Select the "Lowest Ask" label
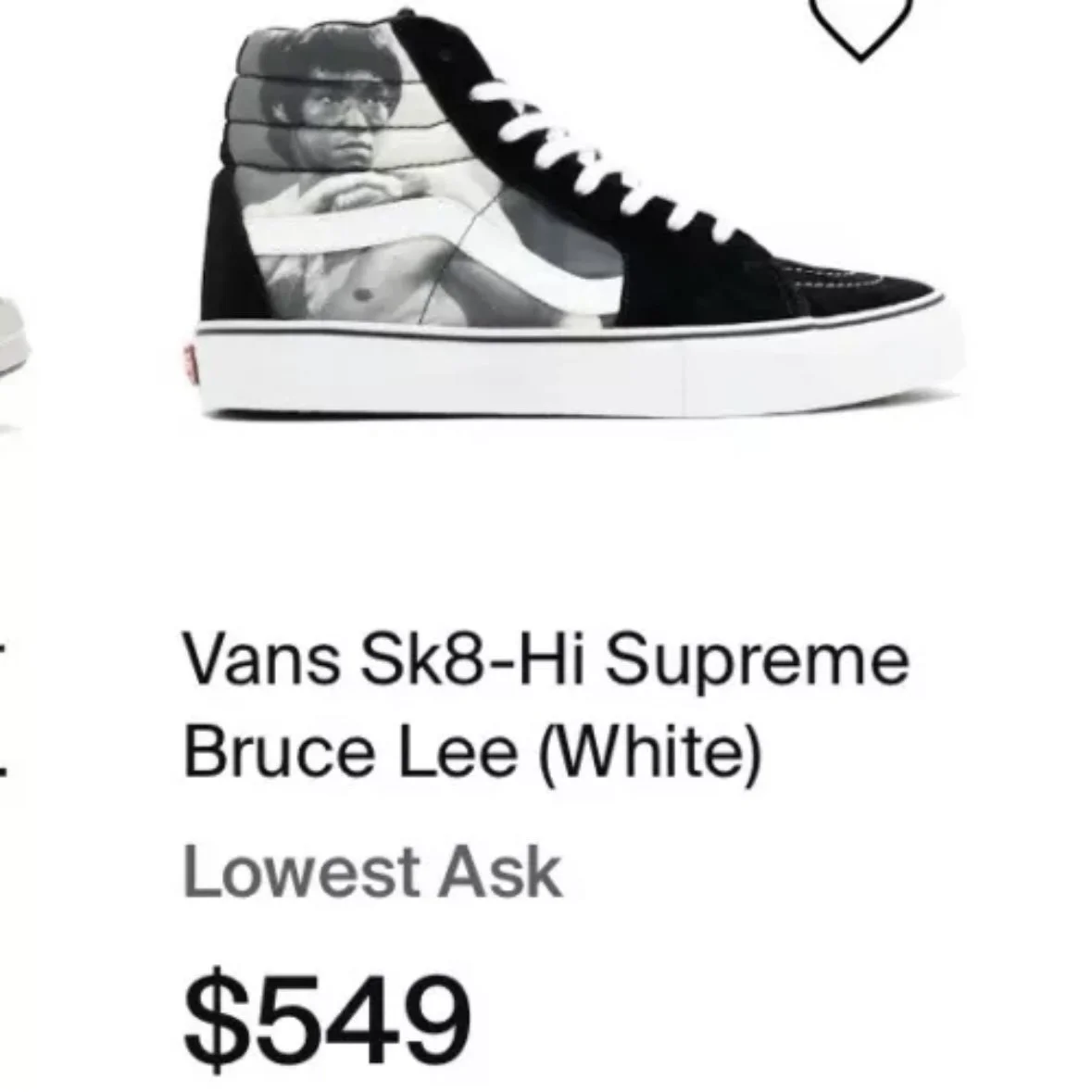The width and height of the screenshot is (1092, 1092). 372,872
